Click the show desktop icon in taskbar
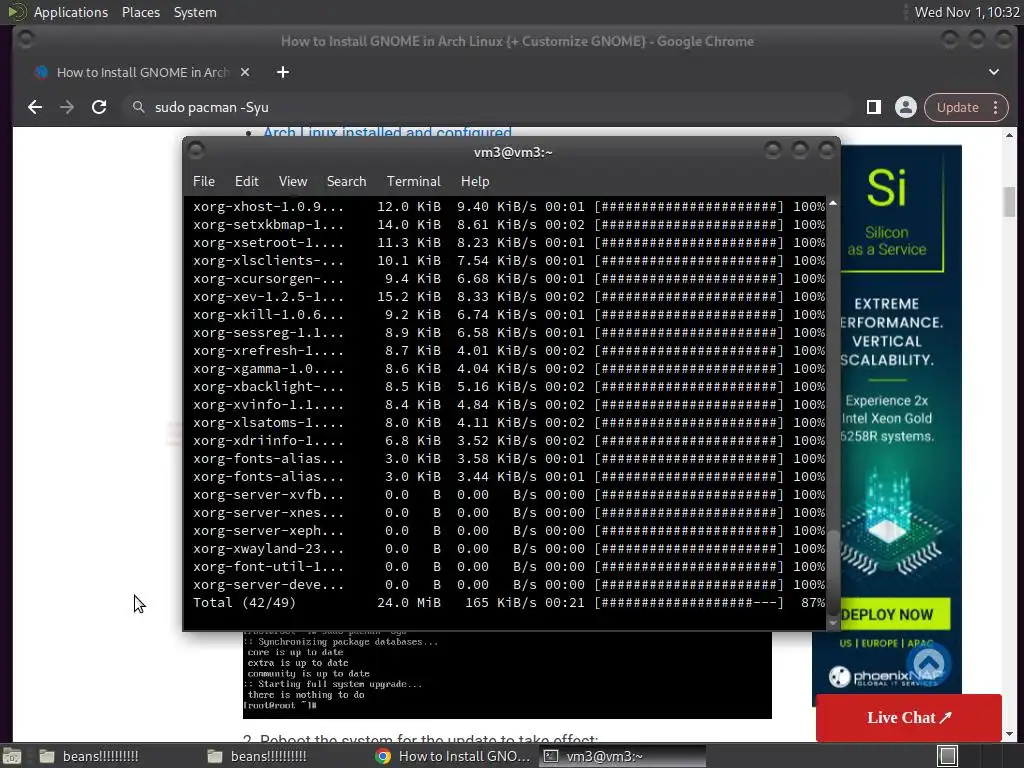 tap(12, 756)
